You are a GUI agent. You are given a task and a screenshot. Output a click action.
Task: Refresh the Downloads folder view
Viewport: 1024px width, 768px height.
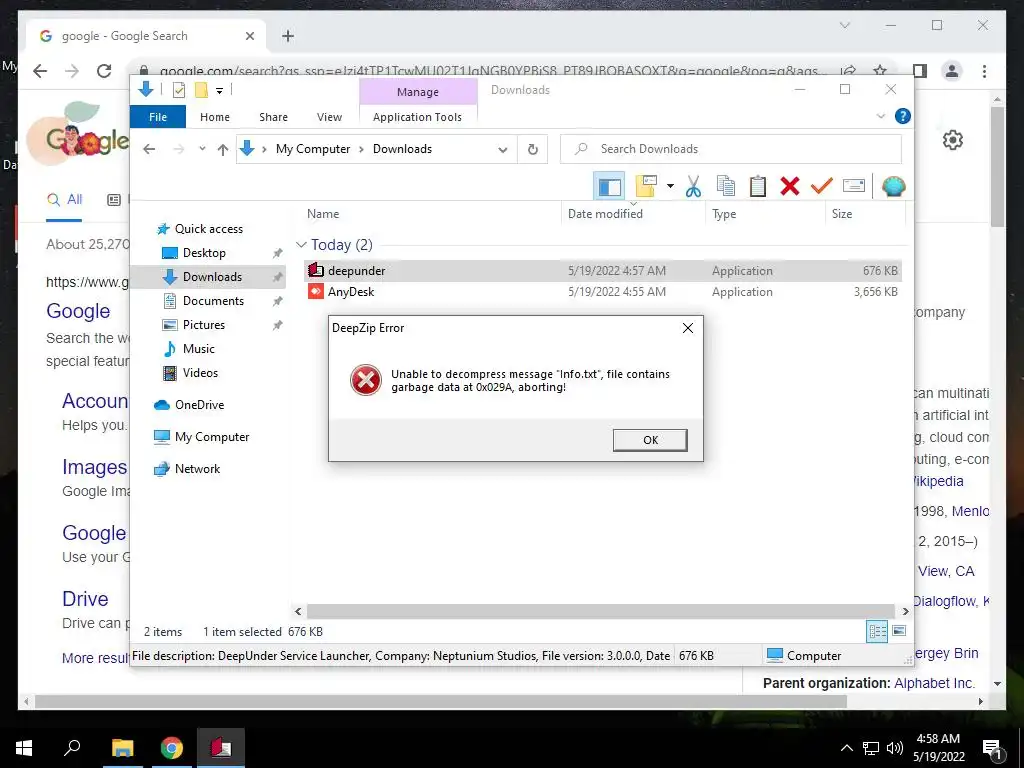[x=533, y=150]
